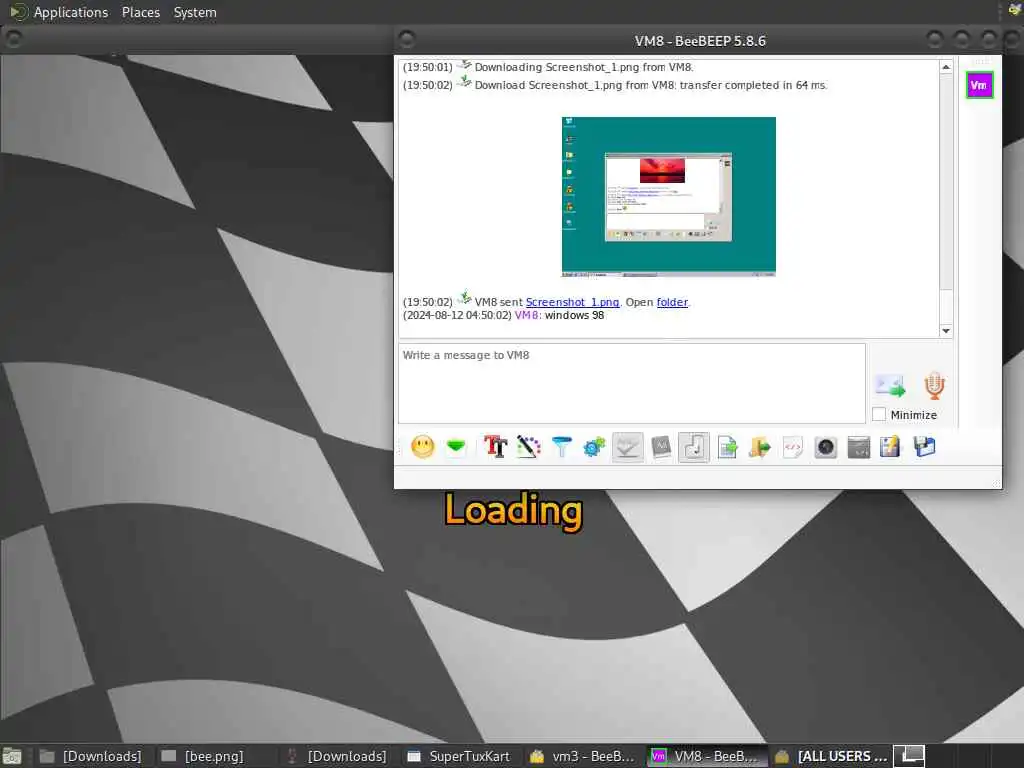This screenshot has width=1024, height=768.
Task: Click the purple 'VM8:' sender name
Action: click(528, 315)
